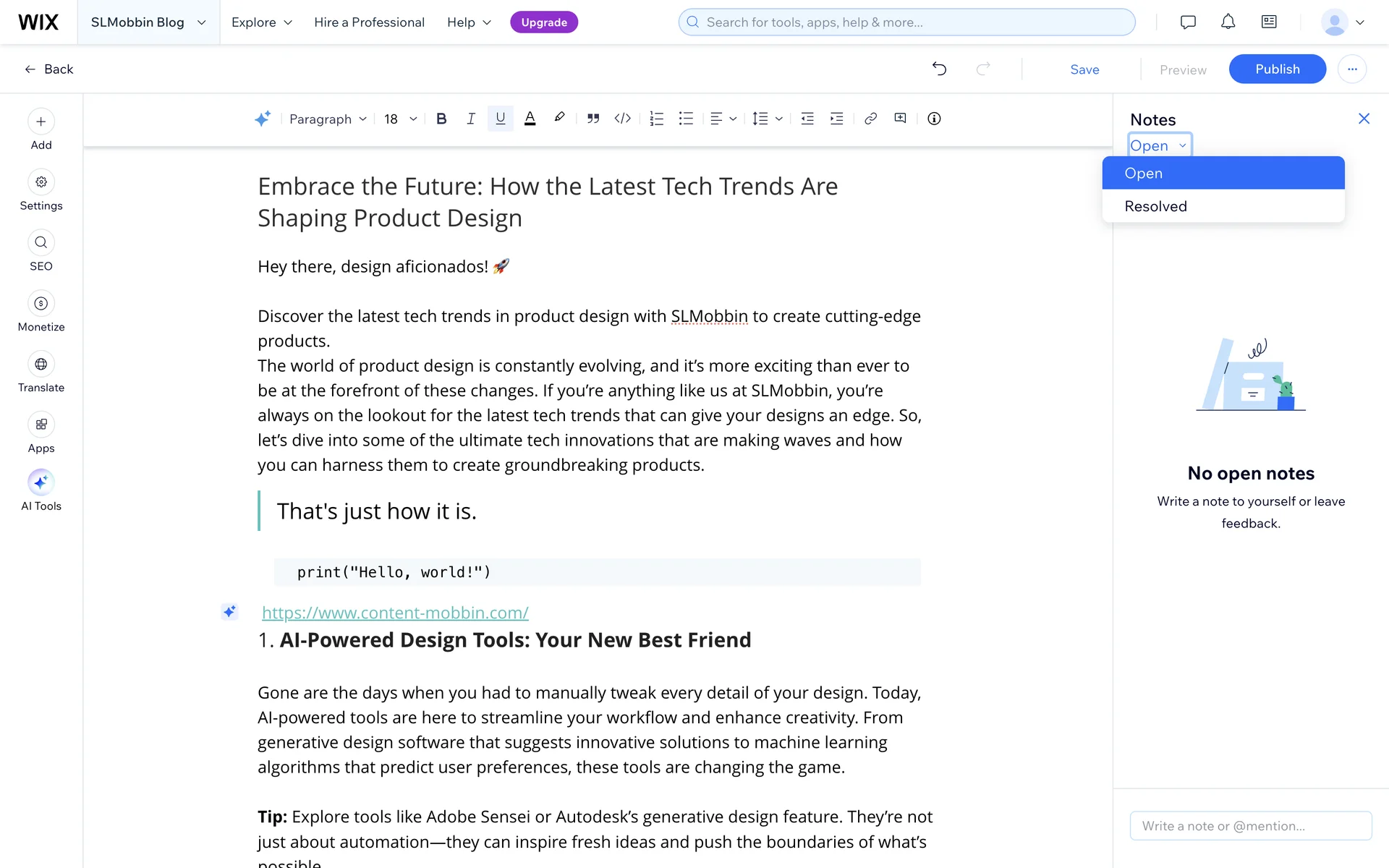
Task: Click the Publish button
Action: [1277, 69]
